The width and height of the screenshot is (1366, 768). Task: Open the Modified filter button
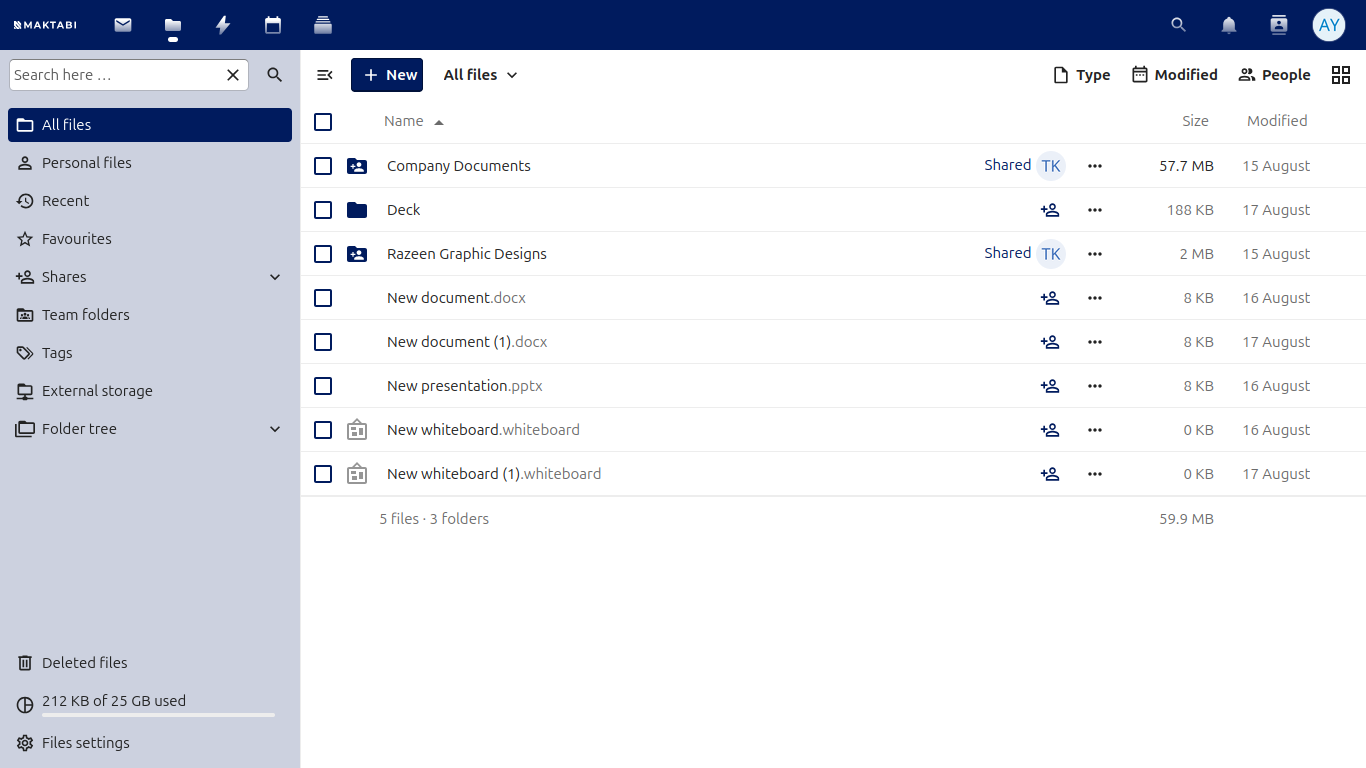[x=1175, y=75]
